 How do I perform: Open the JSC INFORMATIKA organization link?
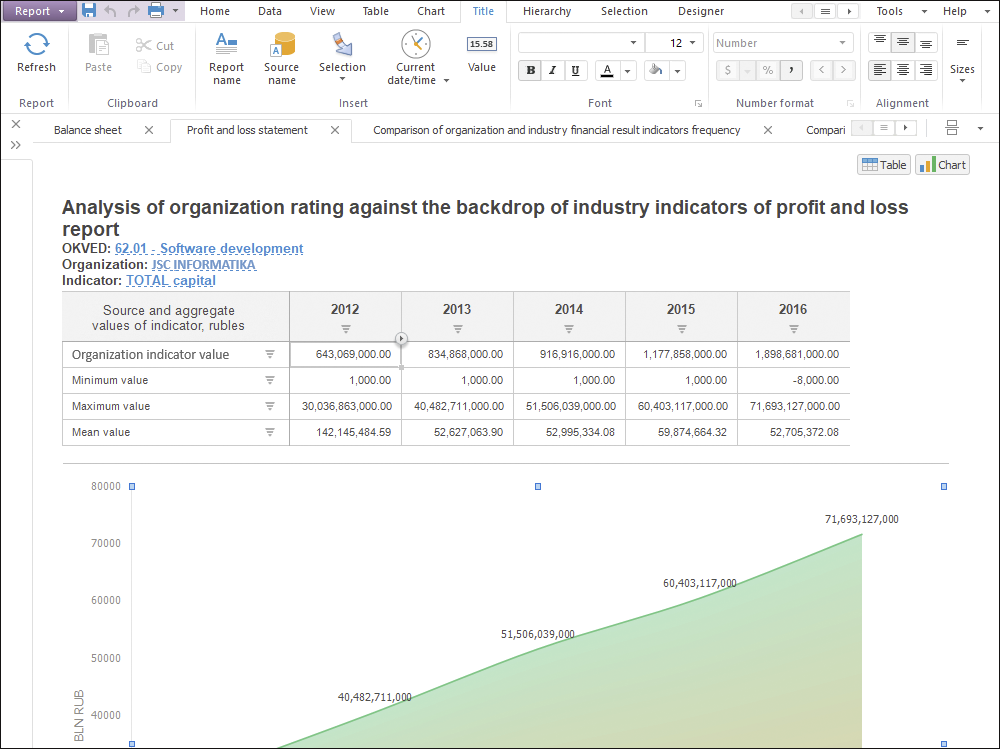204,265
